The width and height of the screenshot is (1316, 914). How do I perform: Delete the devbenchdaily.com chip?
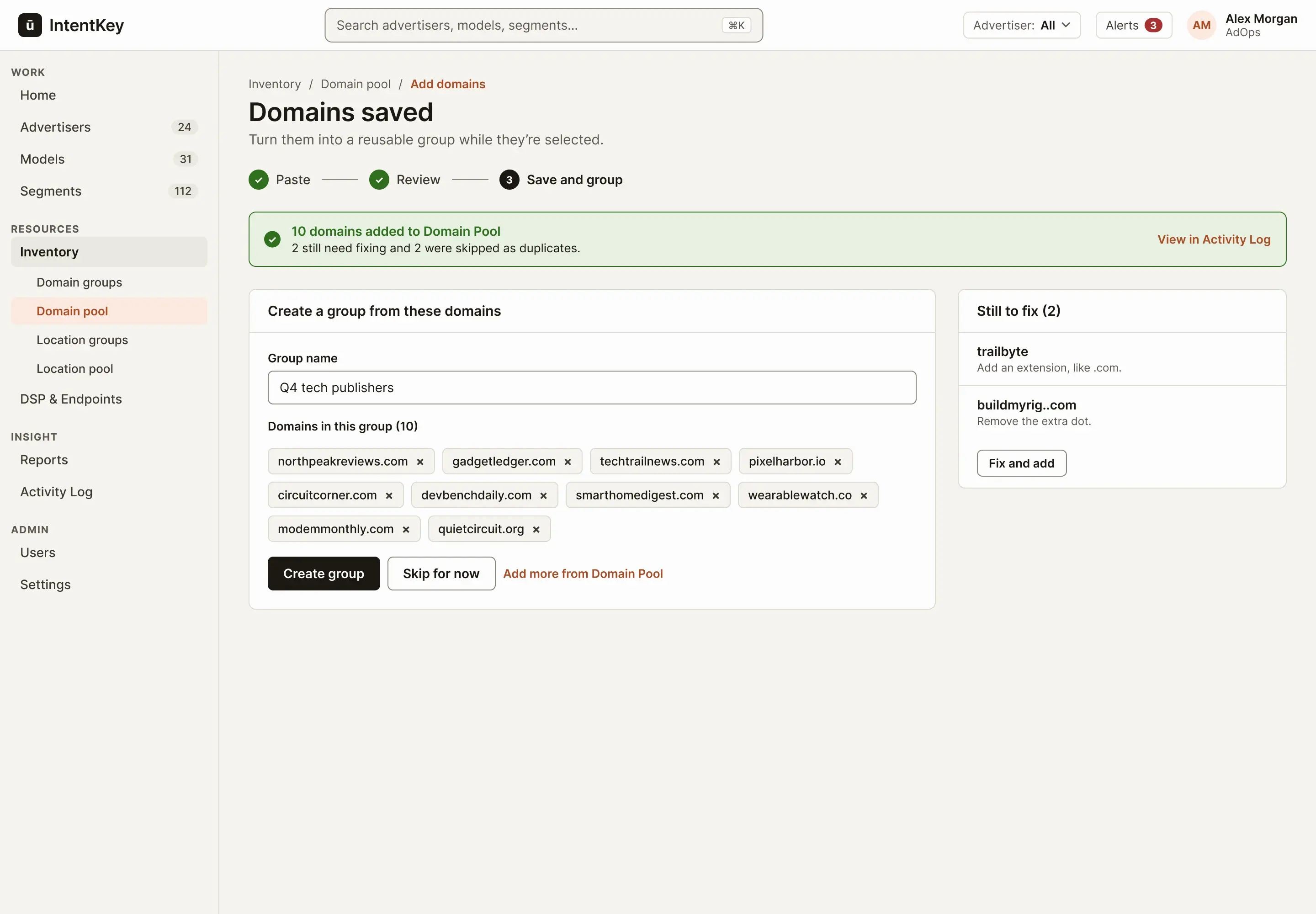click(544, 495)
